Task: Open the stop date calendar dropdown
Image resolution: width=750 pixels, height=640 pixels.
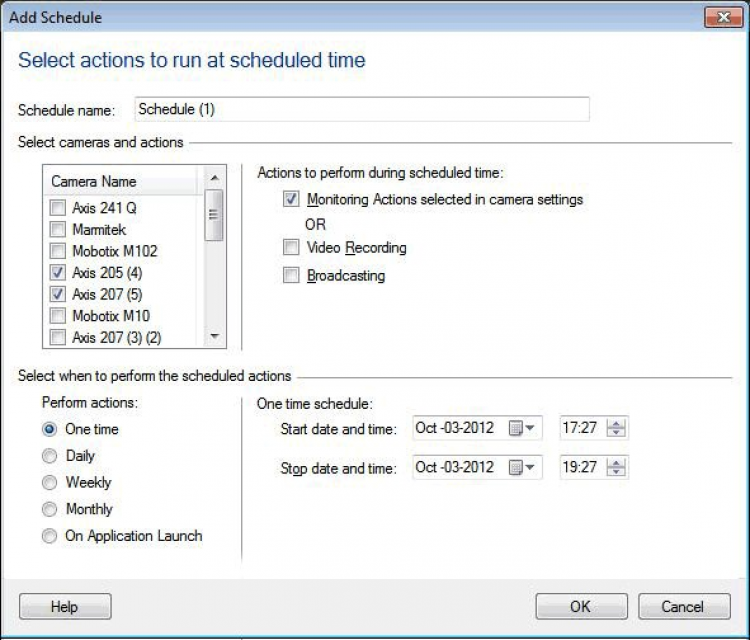Action: (522, 468)
